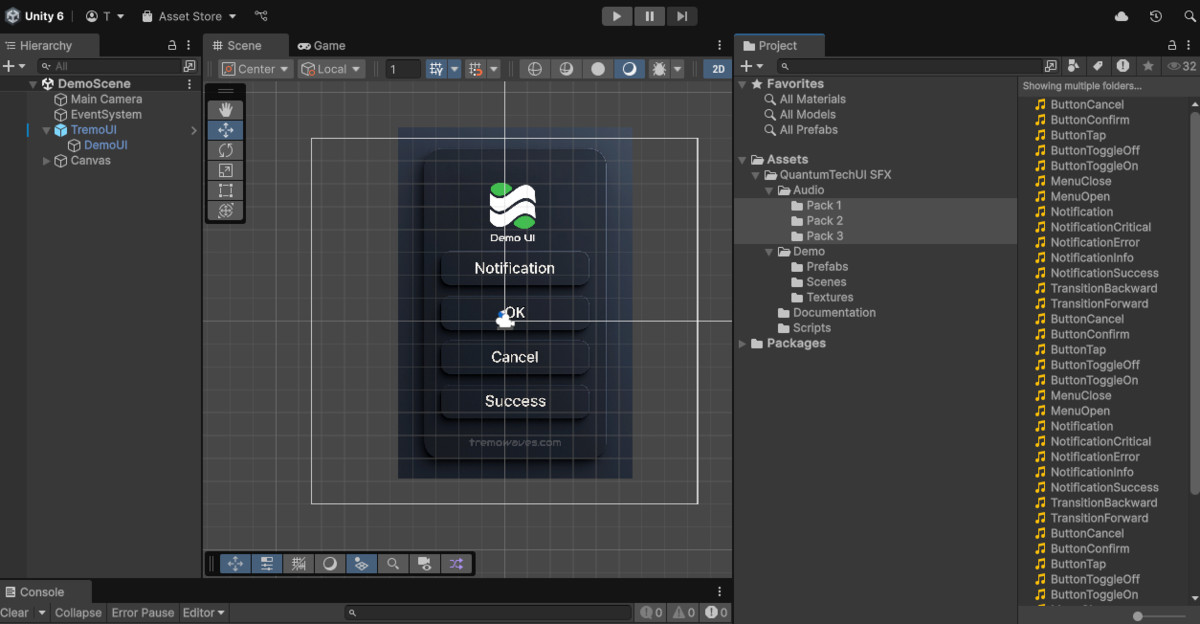Toggle snap increment icon in Scene toolbar

(x=476, y=69)
